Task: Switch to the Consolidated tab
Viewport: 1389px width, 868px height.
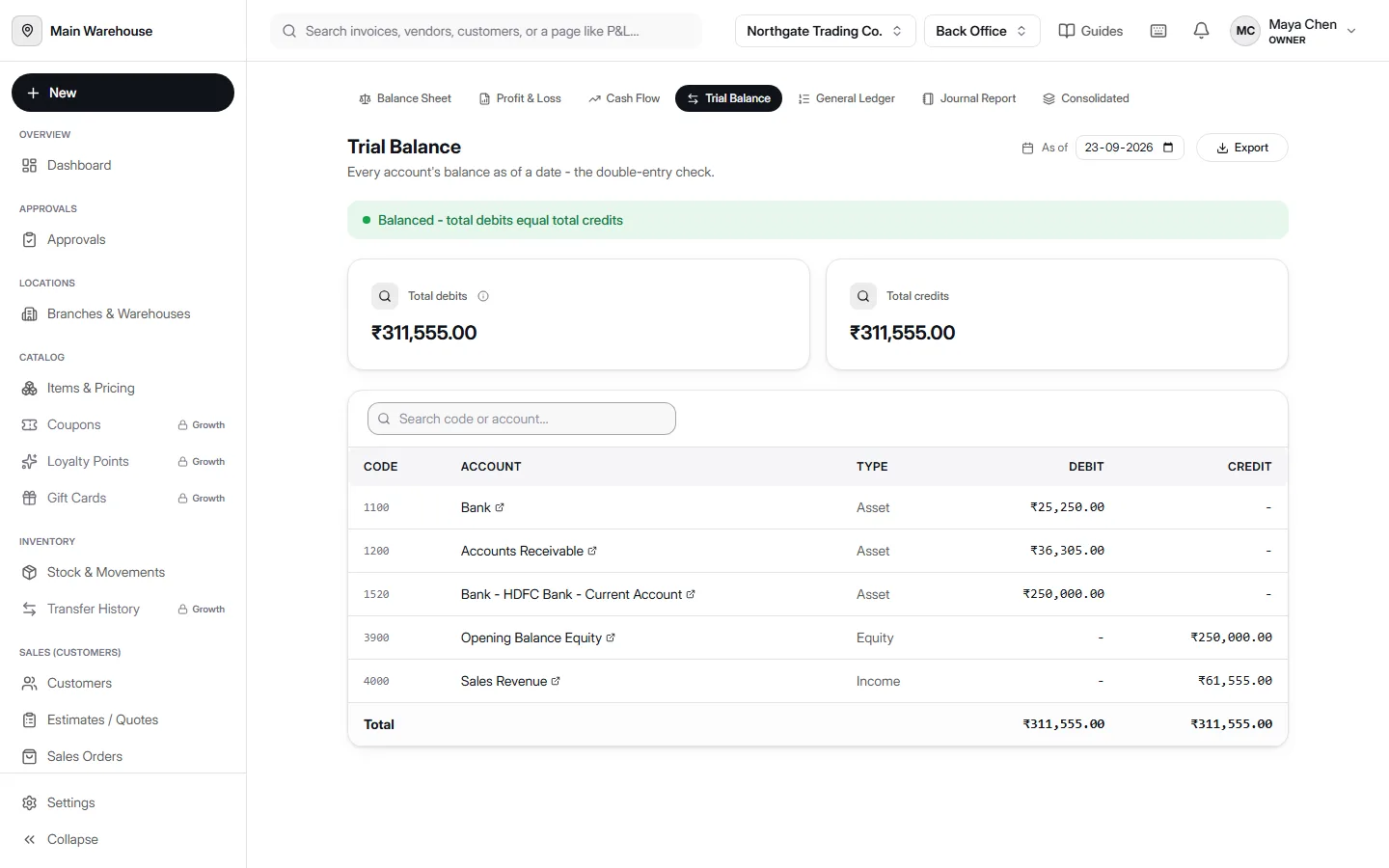Action: pos(1086,98)
